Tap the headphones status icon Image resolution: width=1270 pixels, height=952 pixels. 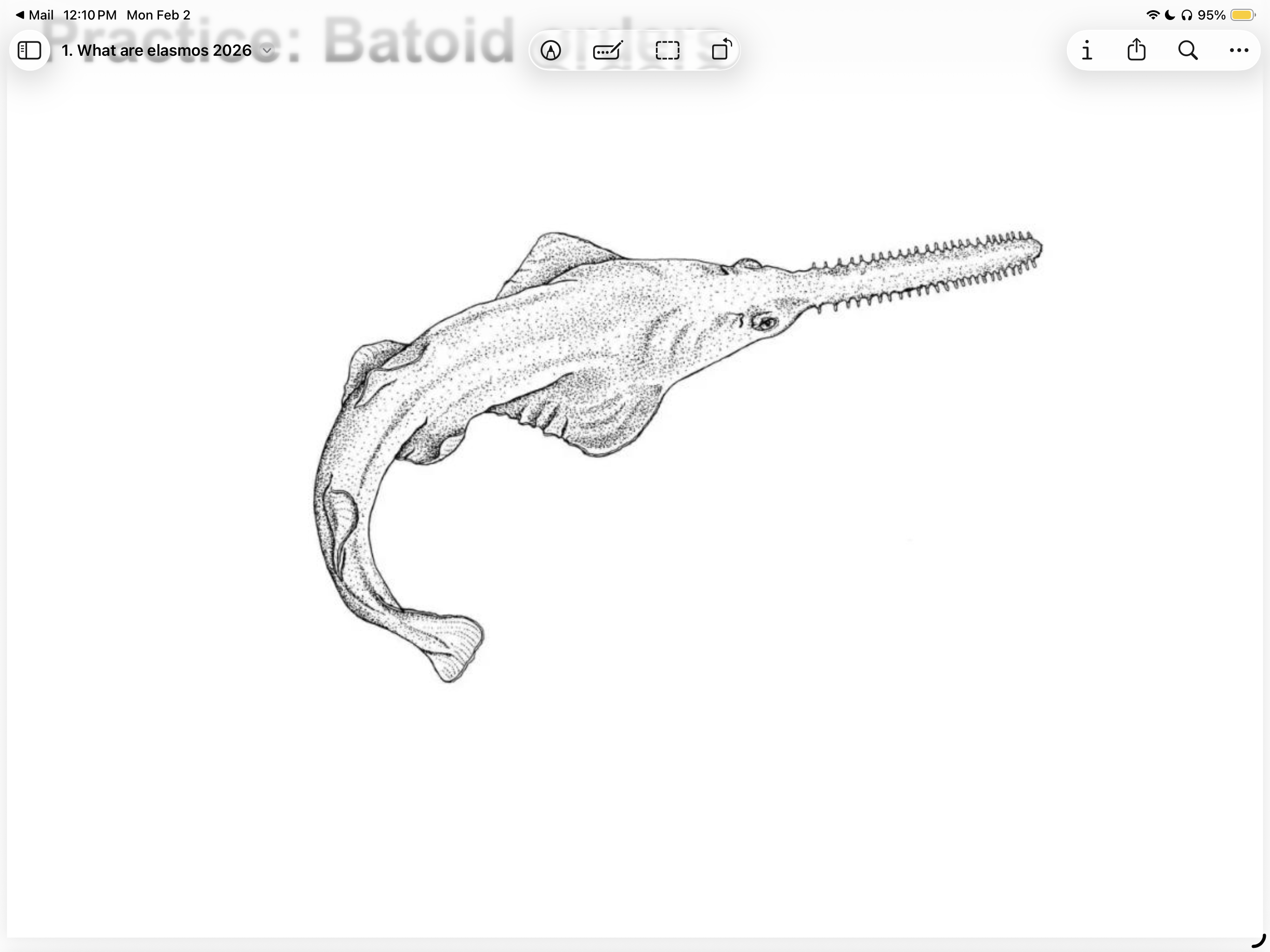click(x=1186, y=15)
